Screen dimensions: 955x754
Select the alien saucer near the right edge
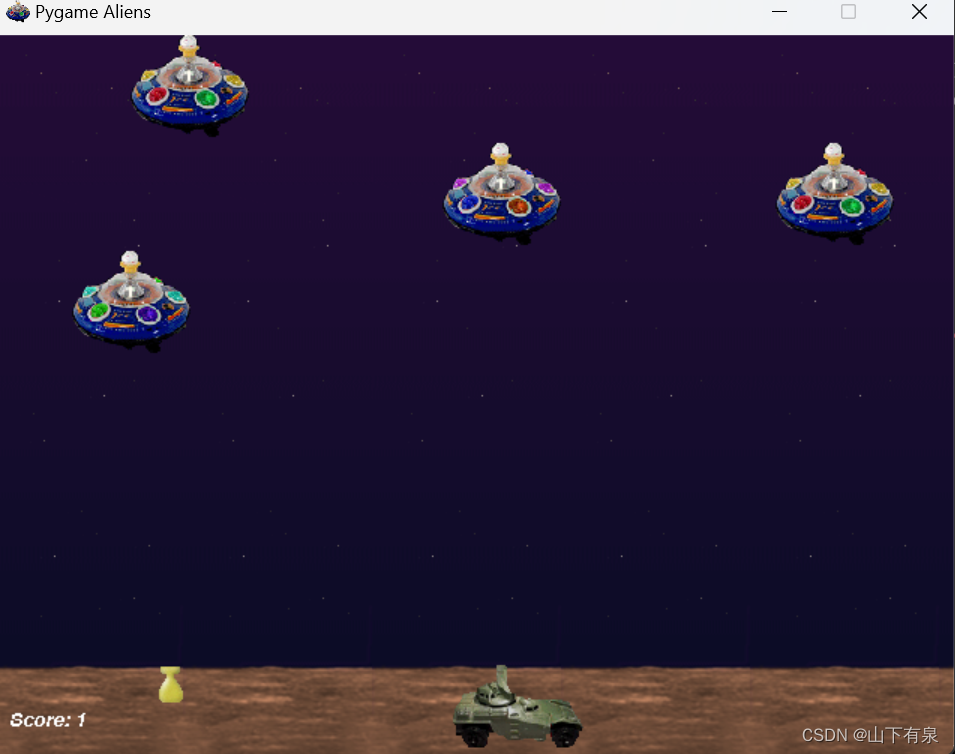point(834,193)
